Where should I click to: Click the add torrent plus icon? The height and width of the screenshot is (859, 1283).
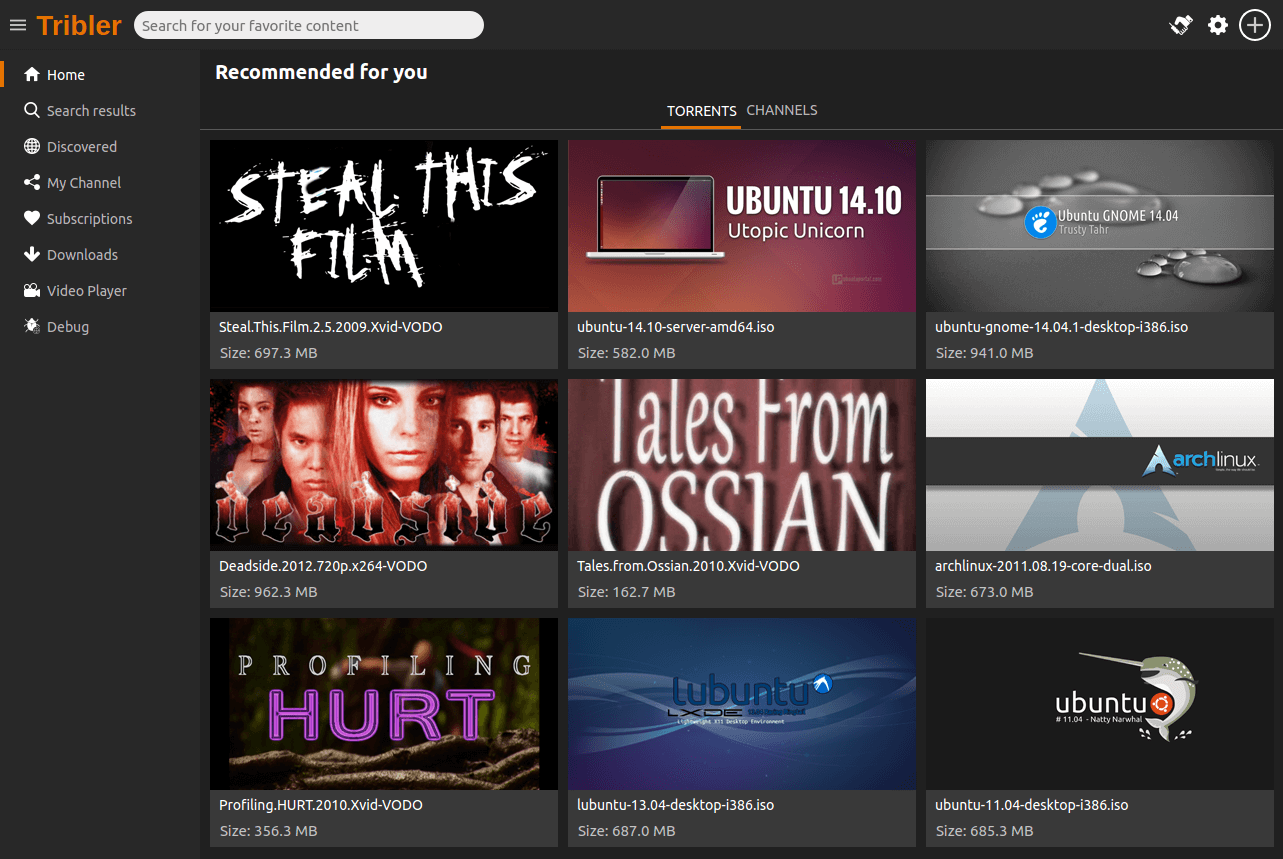point(1255,25)
